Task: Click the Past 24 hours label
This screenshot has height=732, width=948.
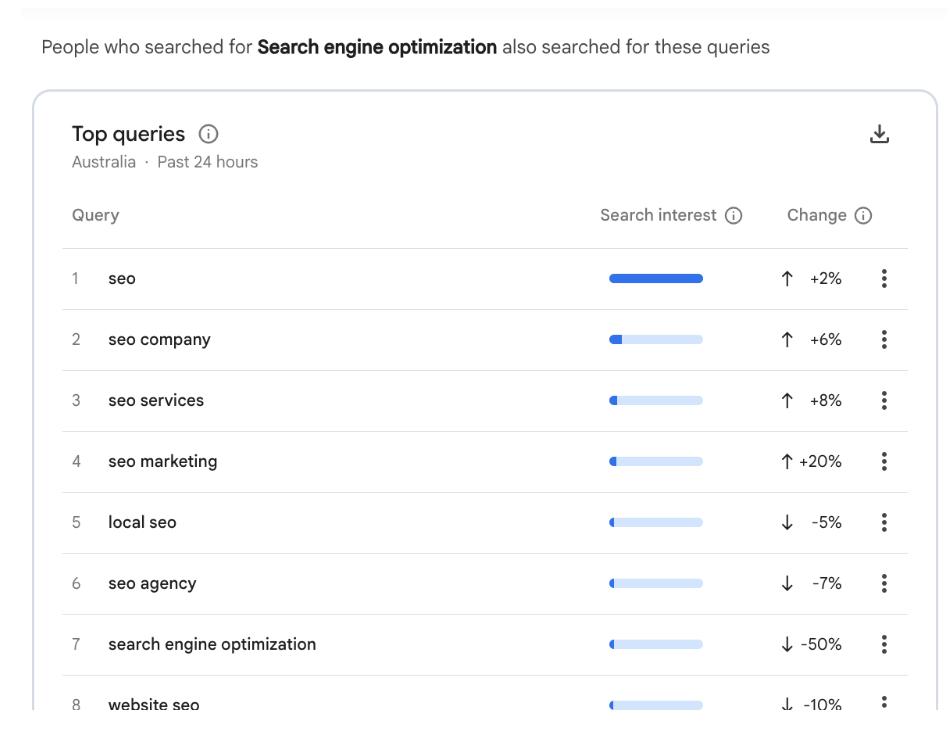Action: (207, 162)
